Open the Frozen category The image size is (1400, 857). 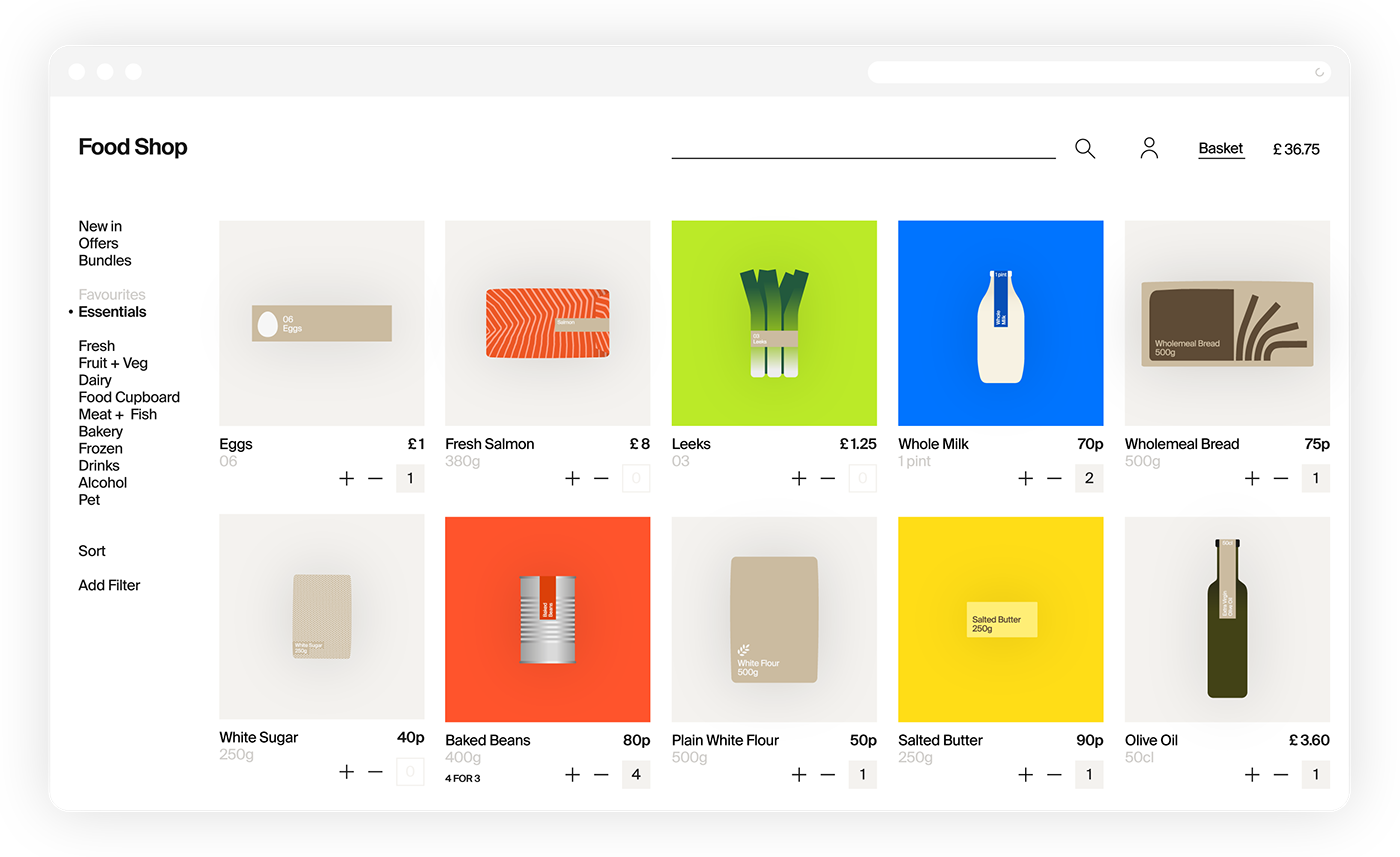pyautogui.click(x=101, y=448)
